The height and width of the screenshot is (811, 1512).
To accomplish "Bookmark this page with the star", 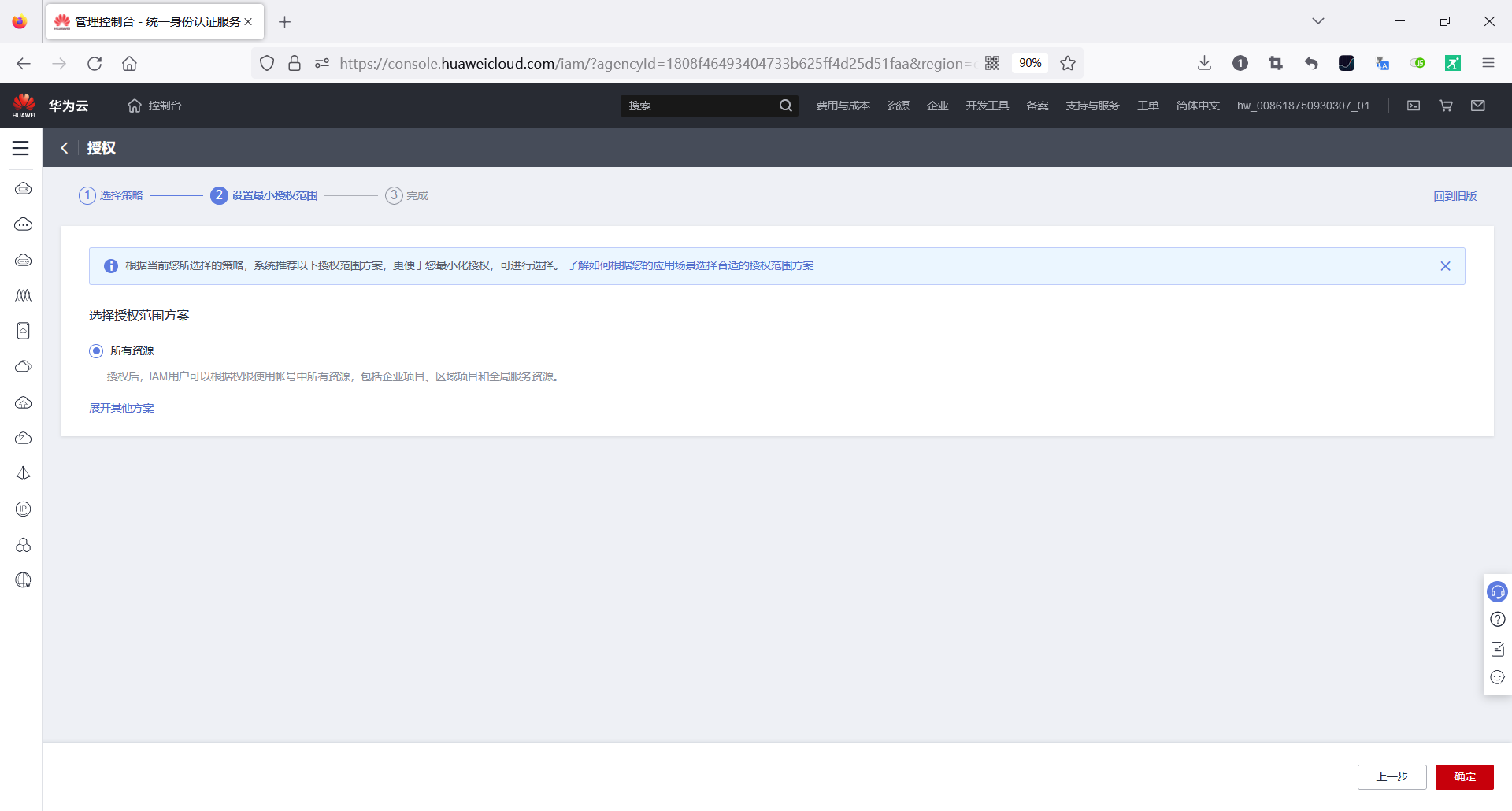I will pyautogui.click(x=1068, y=64).
